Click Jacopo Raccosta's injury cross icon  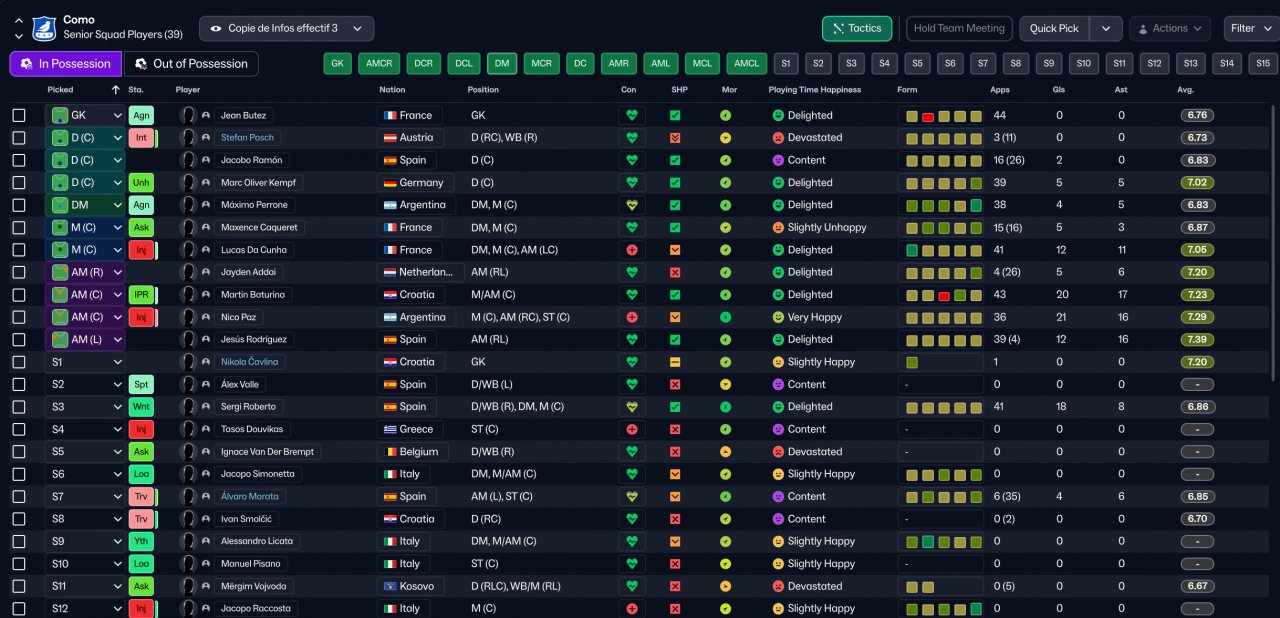tap(631, 608)
